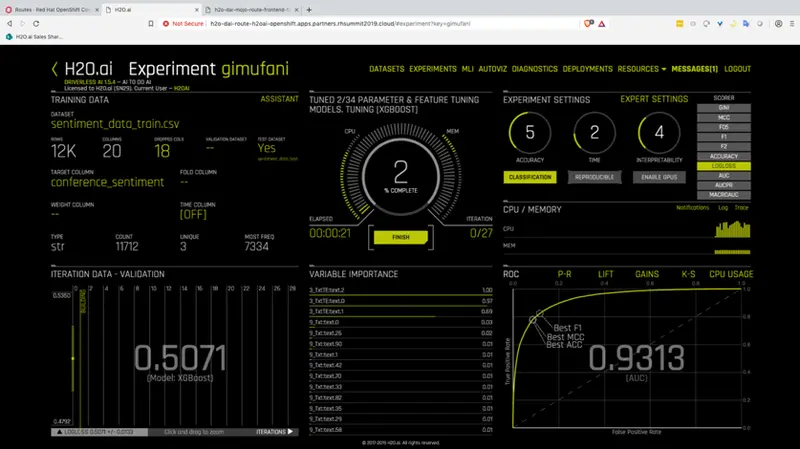Click the Brave rewards triangle icon
This screenshot has width=800, height=449.
coord(602,23)
